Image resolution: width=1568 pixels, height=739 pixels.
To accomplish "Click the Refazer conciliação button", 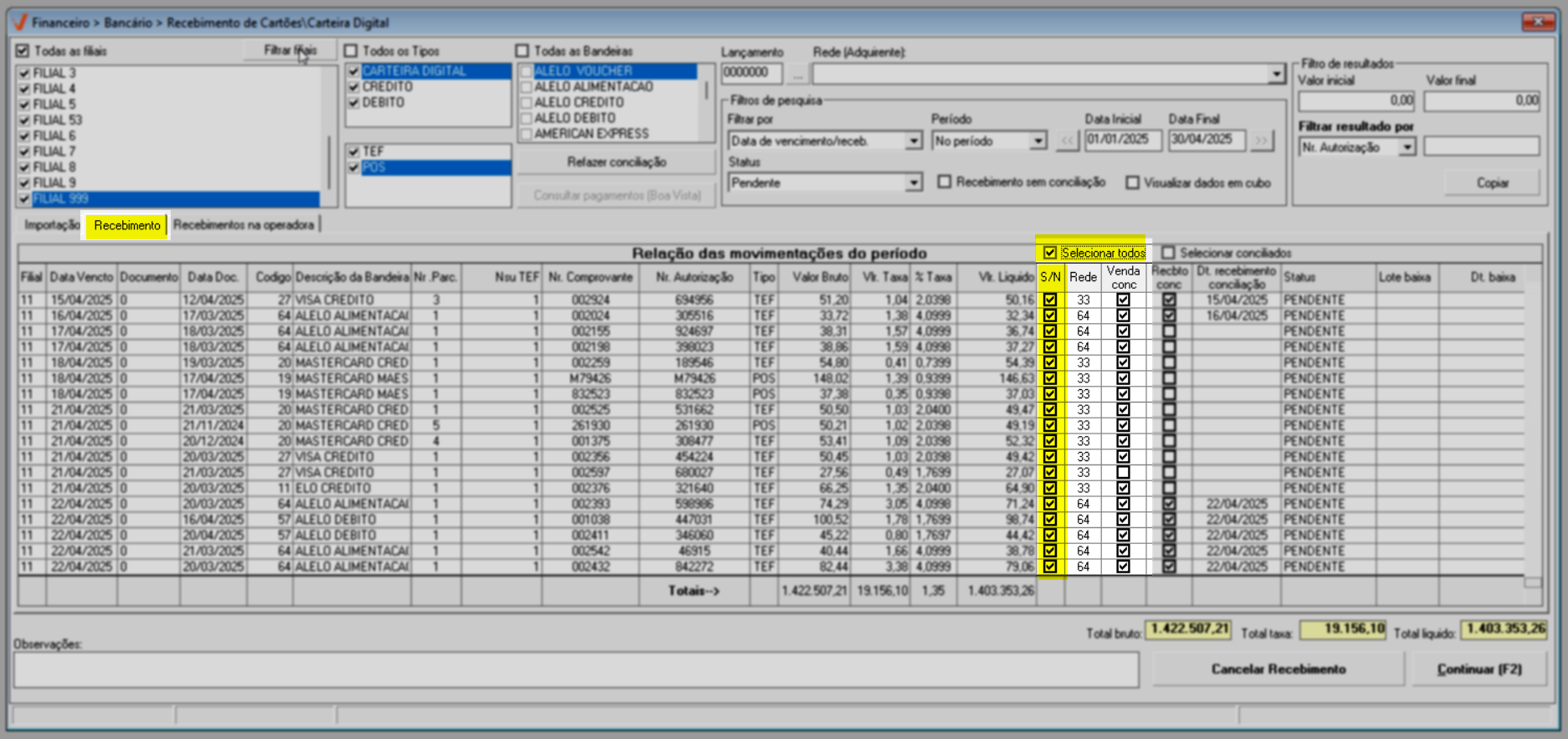I will pyautogui.click(x=616, y=162).
